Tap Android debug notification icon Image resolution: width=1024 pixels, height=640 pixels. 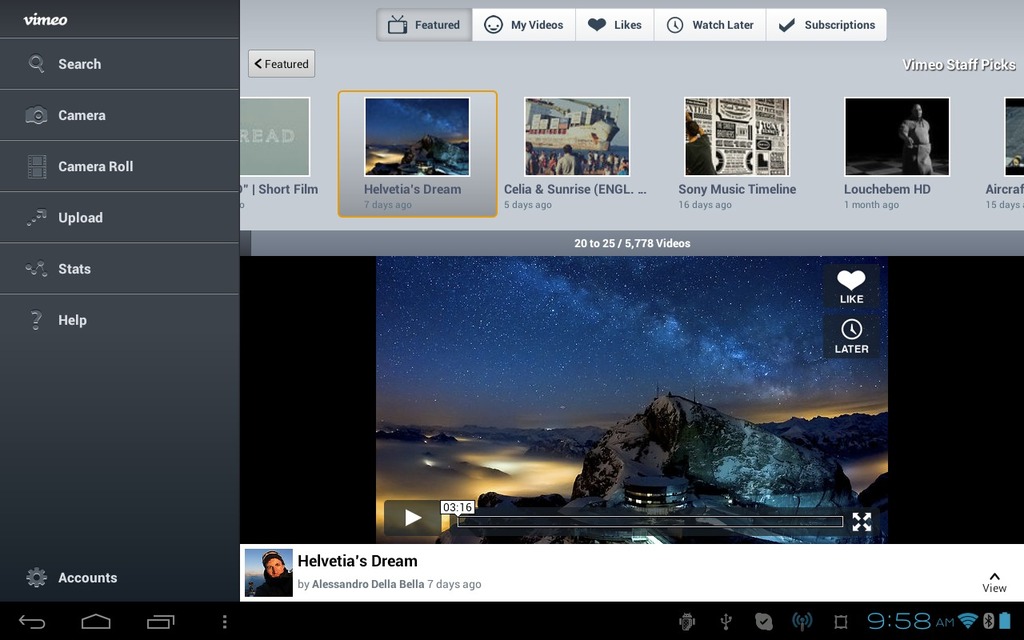click(687, 622)
